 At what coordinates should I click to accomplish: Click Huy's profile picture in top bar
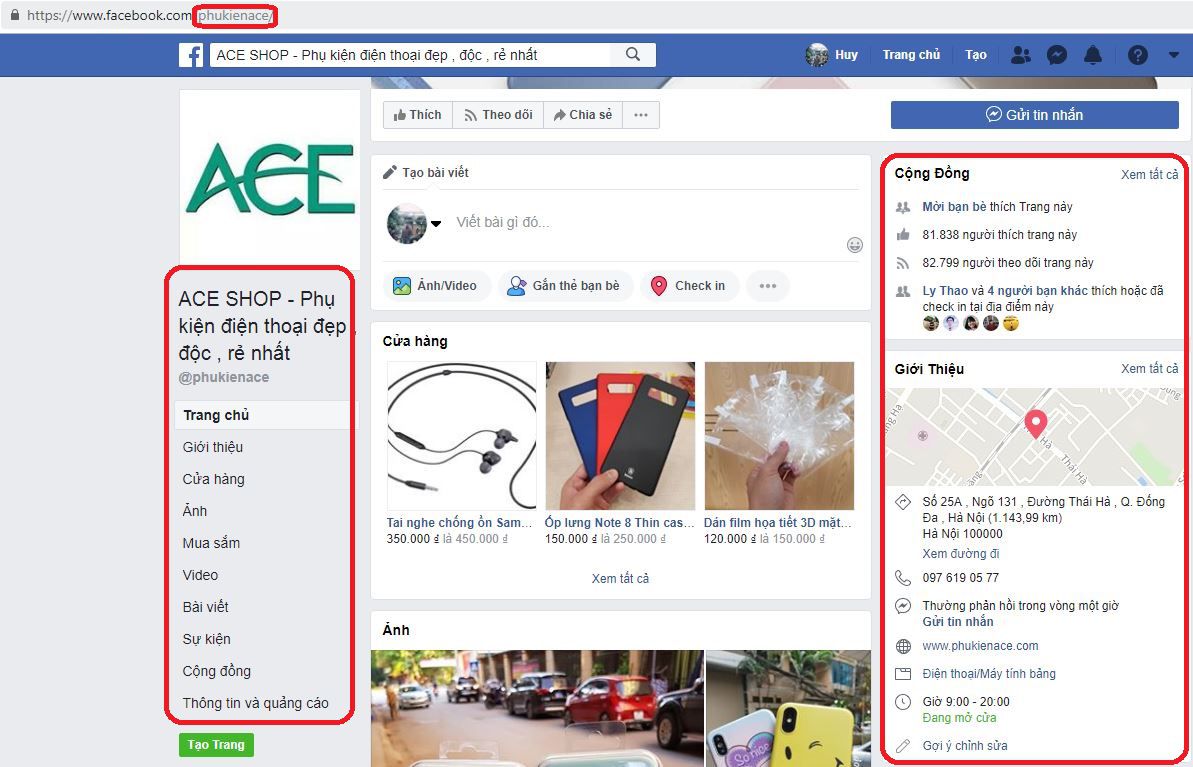click(816, 55)
